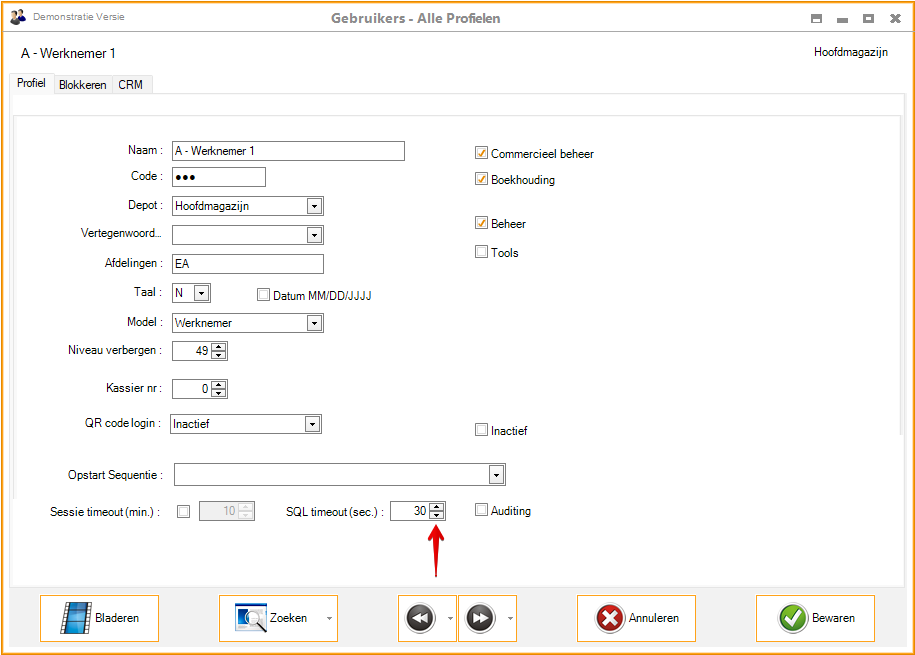Switch to the Blokkeren tab

(x=82, y=85)
